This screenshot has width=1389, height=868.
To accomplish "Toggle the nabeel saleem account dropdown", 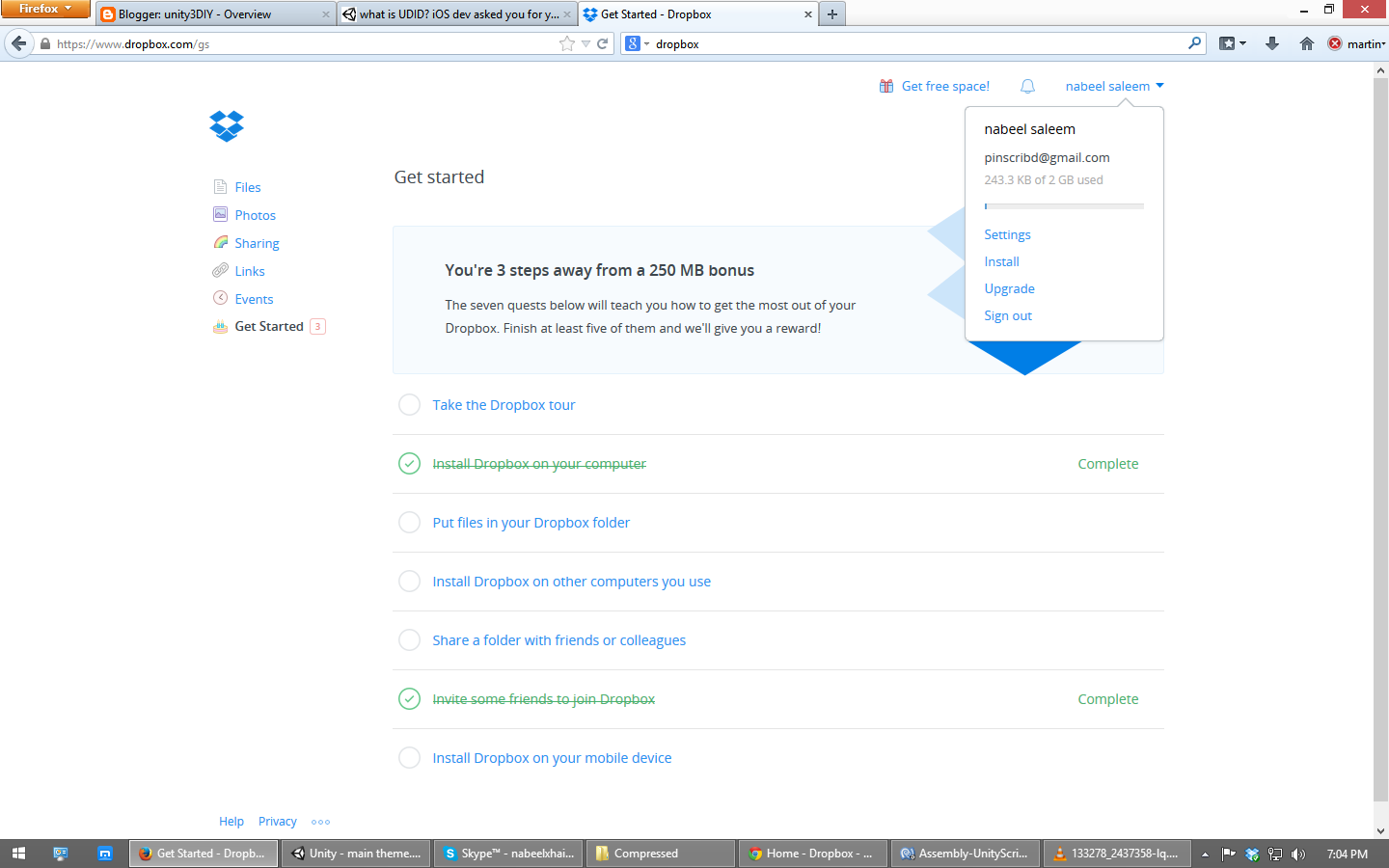I will [x=1114, y=86].
